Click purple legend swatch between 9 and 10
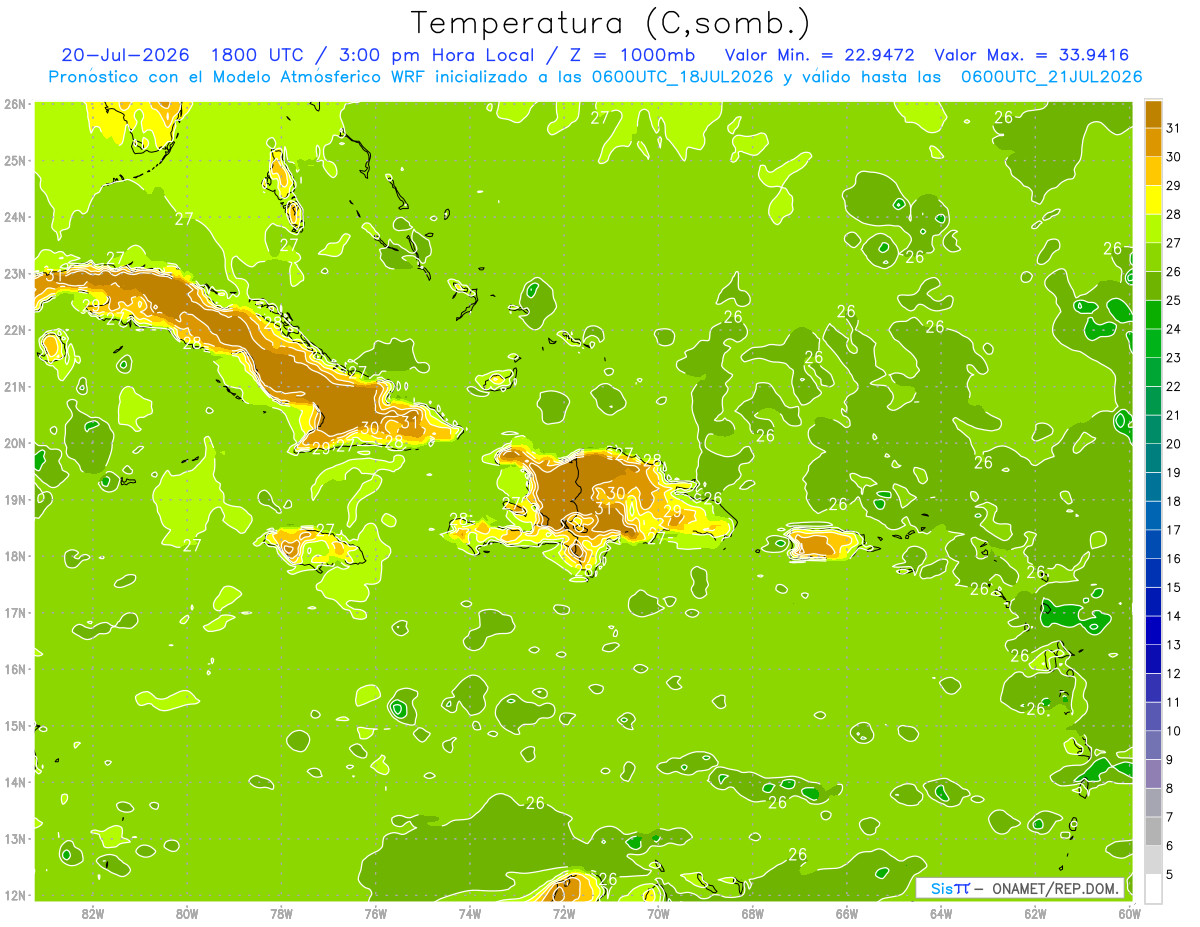1200x927 pixels. pyautogui.click(x=1153, y=745)
